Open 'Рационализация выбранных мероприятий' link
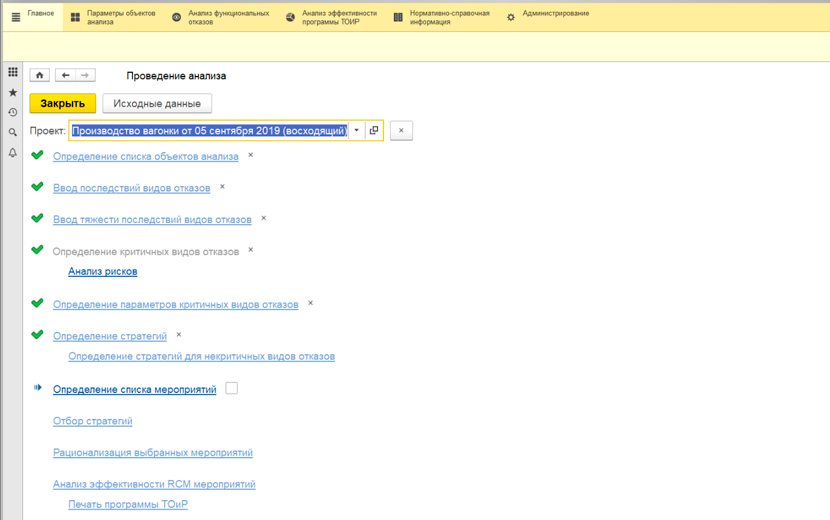 pos(153,453)
